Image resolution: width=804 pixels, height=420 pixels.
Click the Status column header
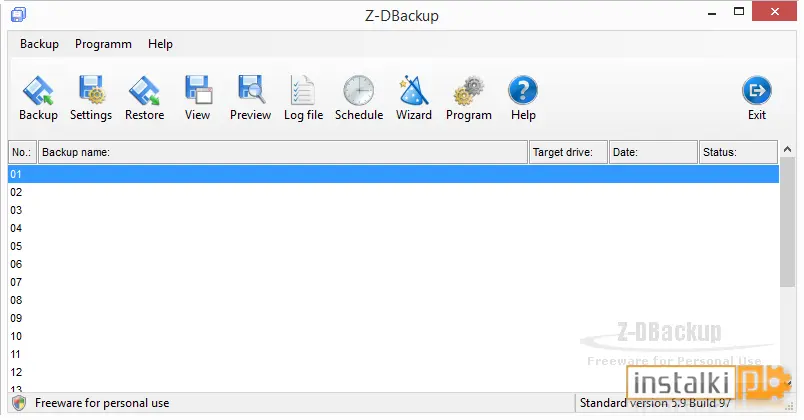(738, 152)
